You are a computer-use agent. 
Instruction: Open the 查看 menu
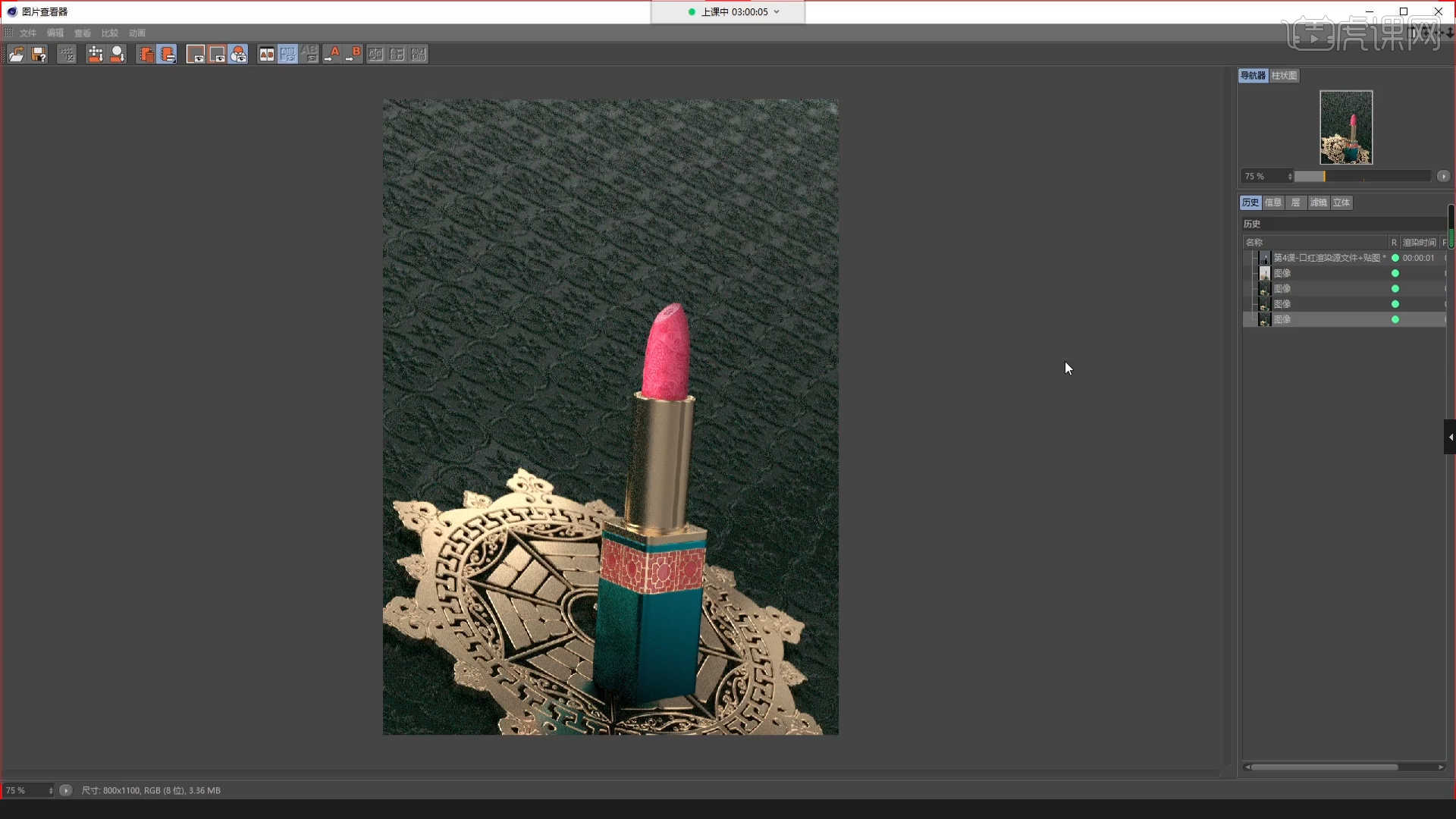pos(83,33)
